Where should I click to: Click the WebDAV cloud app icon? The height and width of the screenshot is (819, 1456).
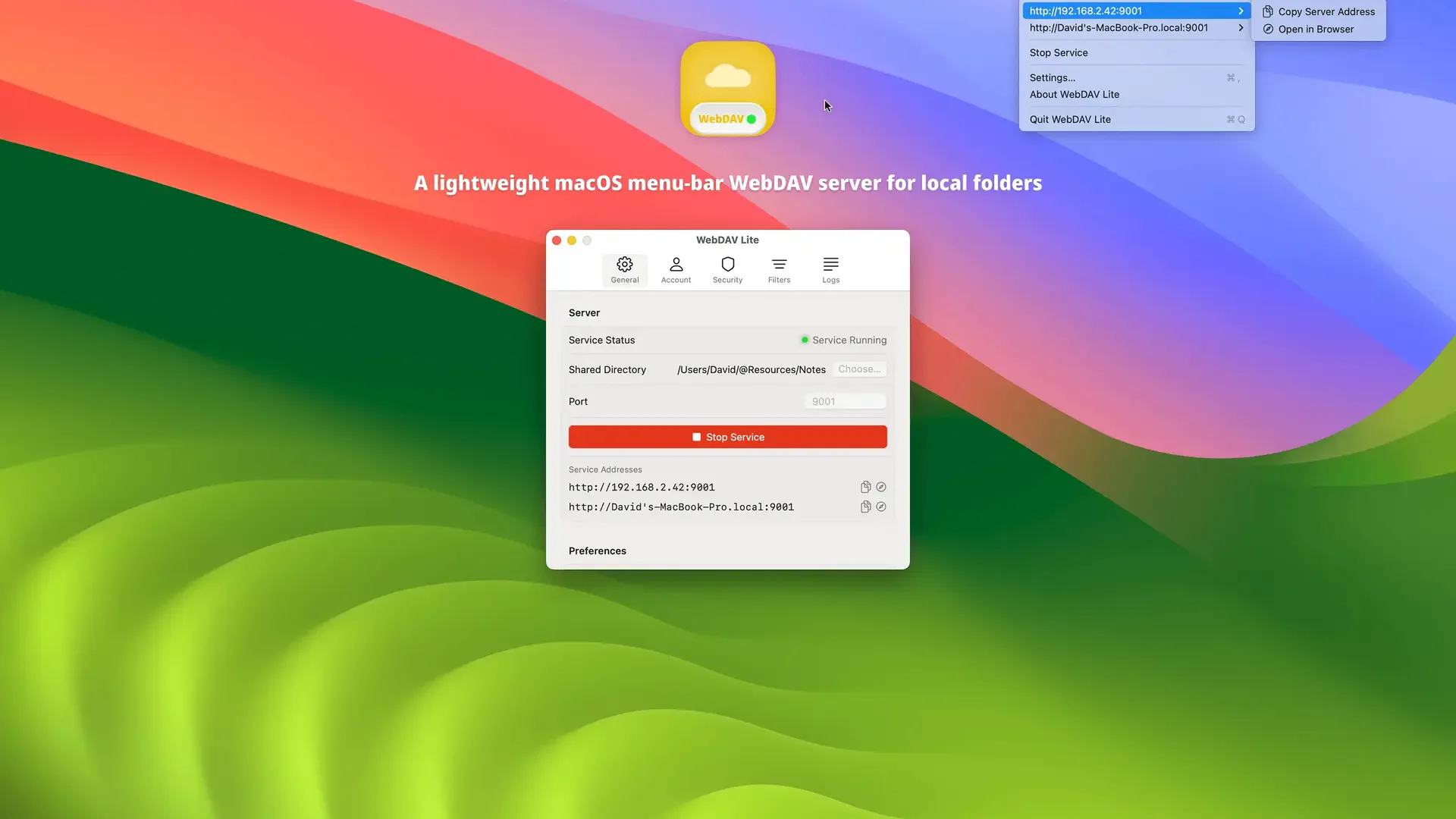click(727, 89)
